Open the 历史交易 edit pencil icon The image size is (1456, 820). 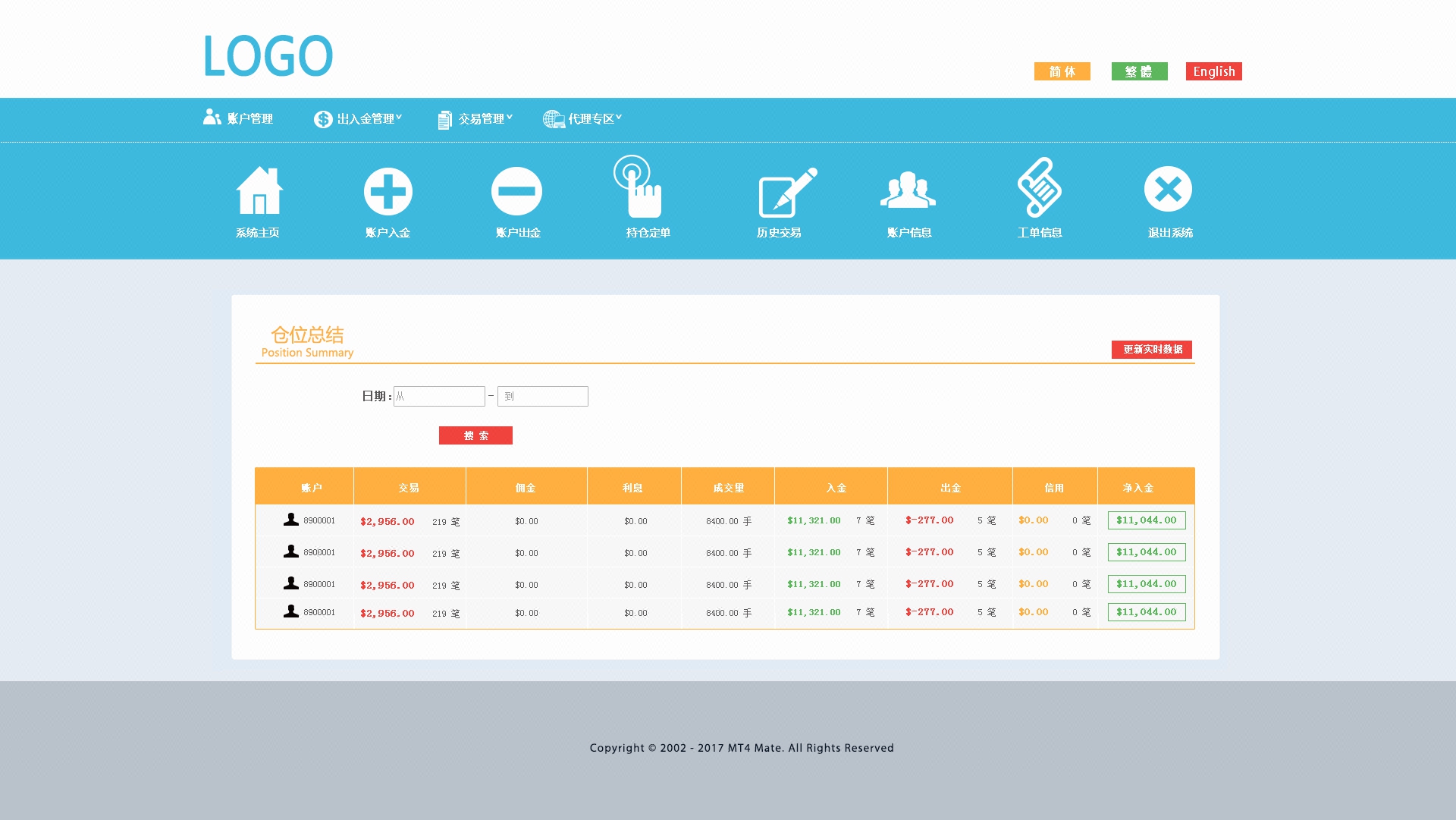point(787,193)
